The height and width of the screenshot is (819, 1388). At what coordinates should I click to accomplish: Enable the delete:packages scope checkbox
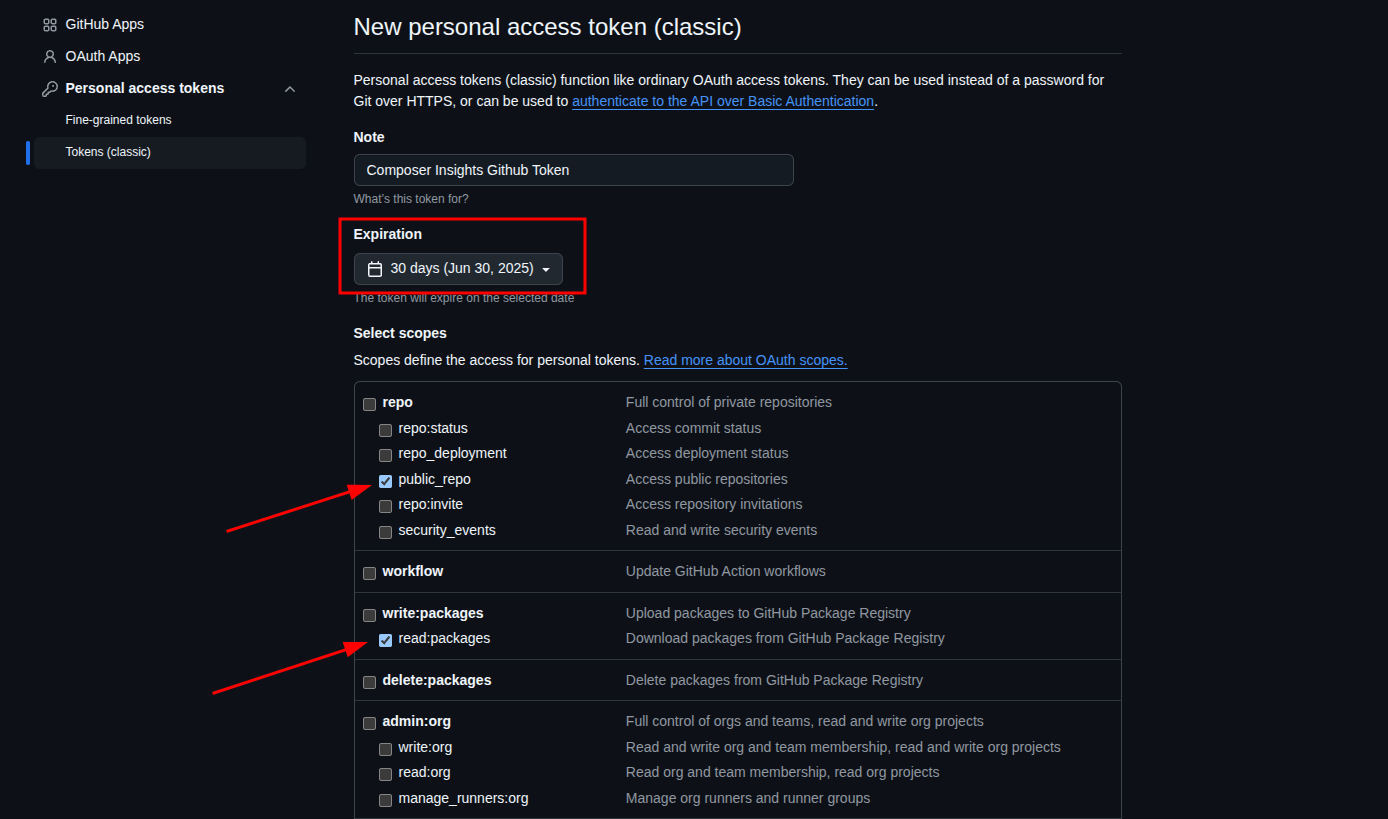[x=369, y=682]
